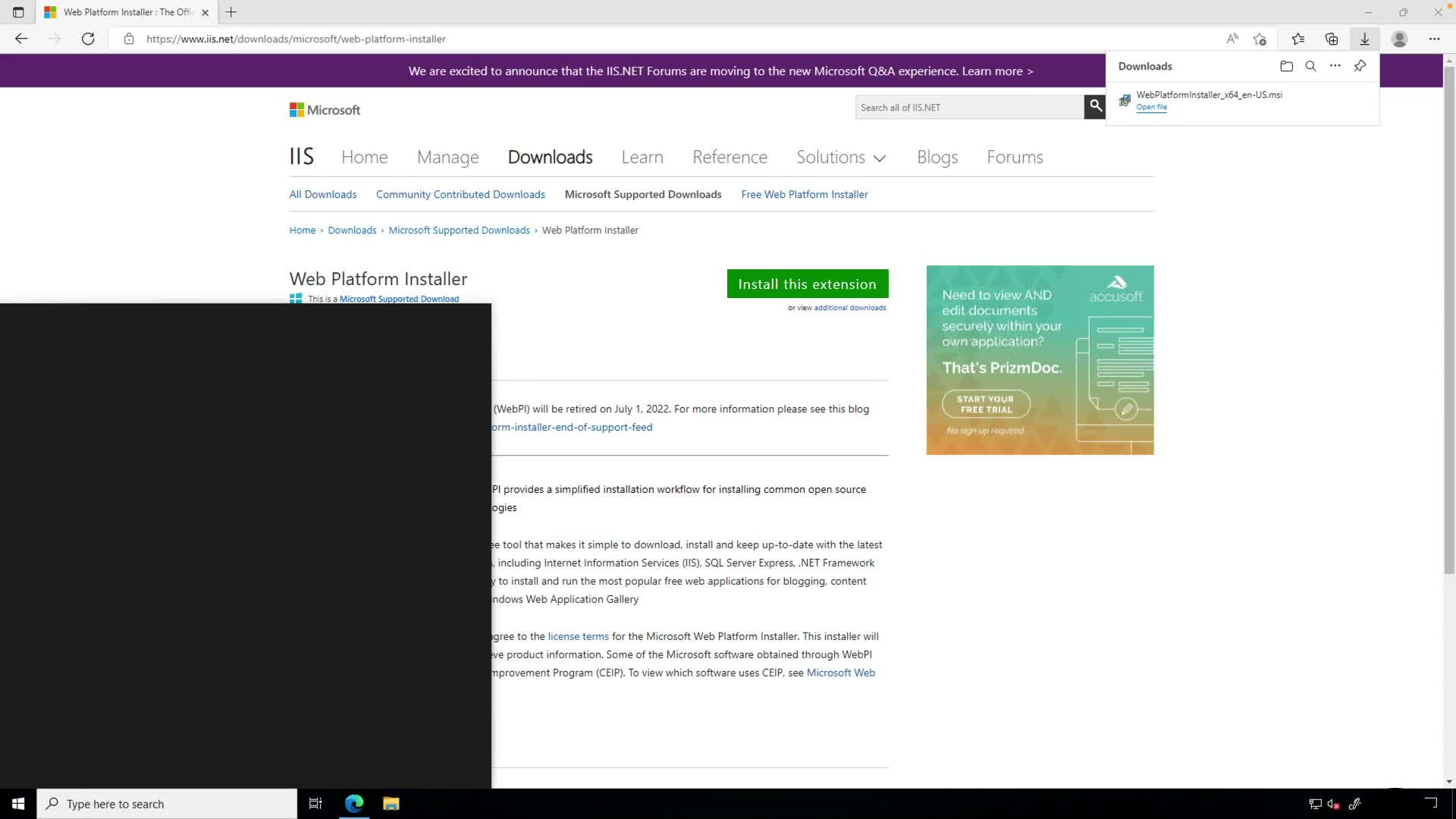Click Open file link for downloaded msi

pyautogui.click(x=1151, y=107)
